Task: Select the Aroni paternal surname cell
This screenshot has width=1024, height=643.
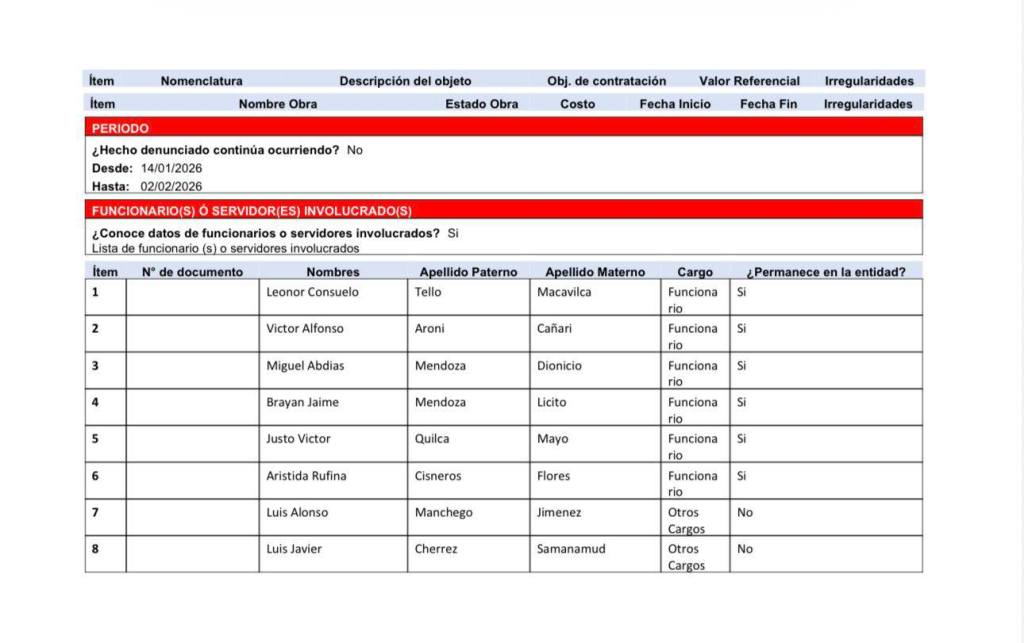Action: click(430, 328)
